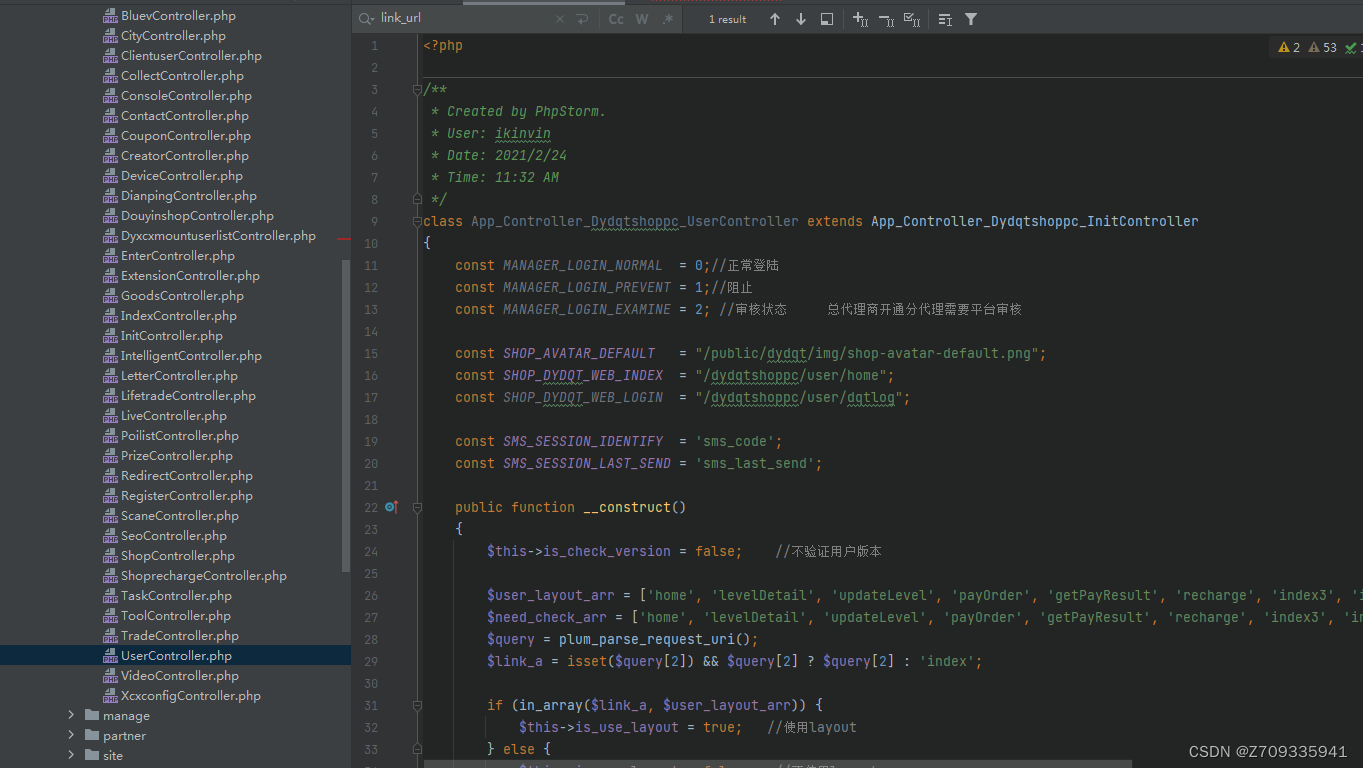Collapse the class fold marker at line 9

click(x=418, y=222)
